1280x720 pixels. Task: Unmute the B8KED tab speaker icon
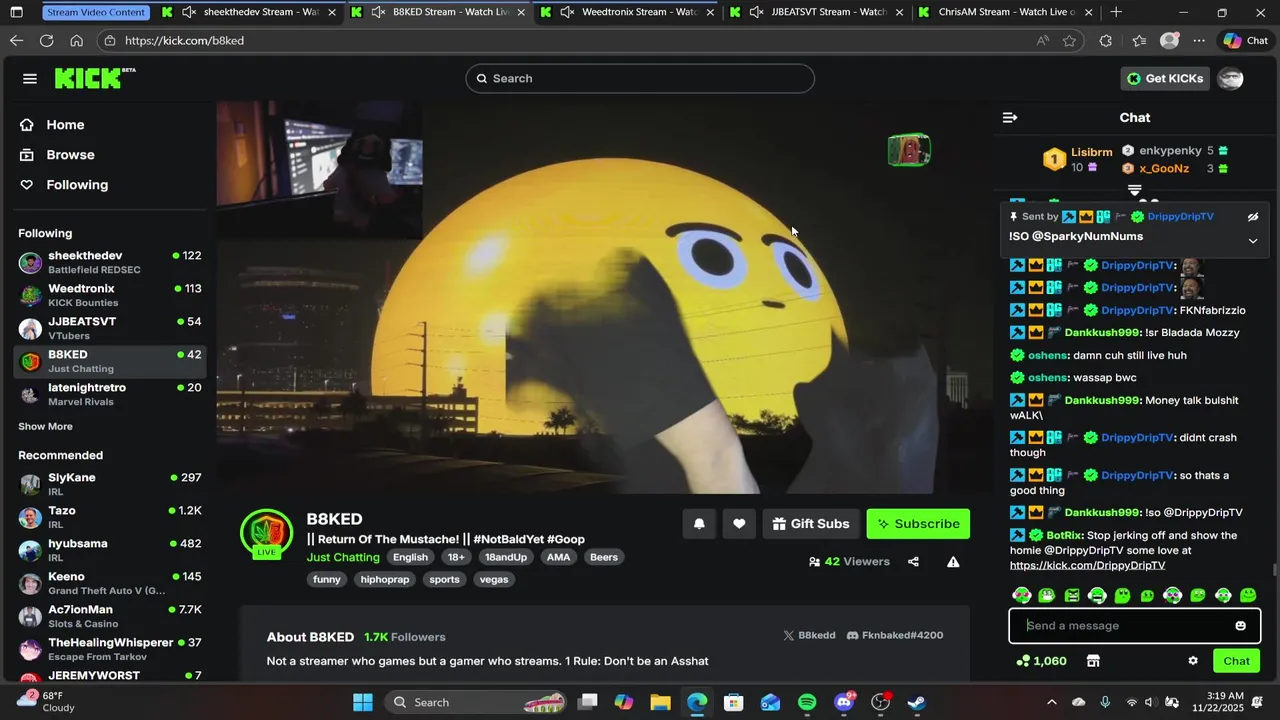click(378, 12)
